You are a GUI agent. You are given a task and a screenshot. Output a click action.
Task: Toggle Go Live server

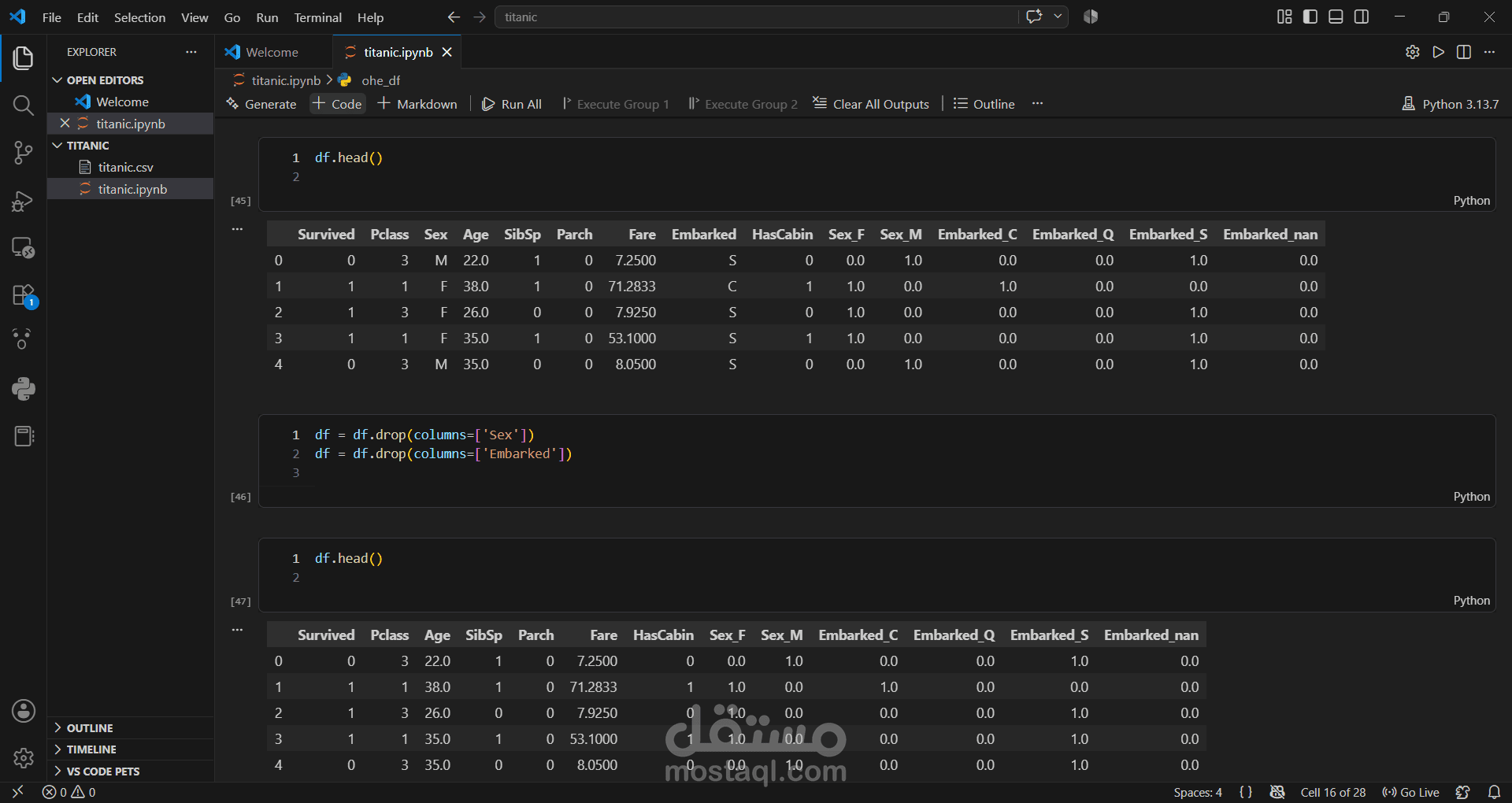[1410, 792]
